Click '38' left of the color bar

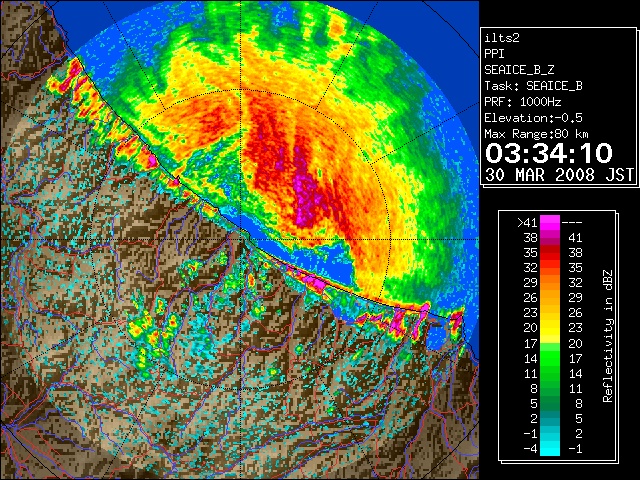531,238
